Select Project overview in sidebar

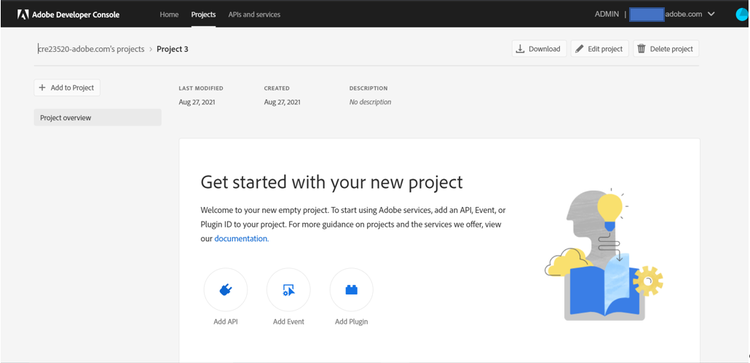(98, 118)
